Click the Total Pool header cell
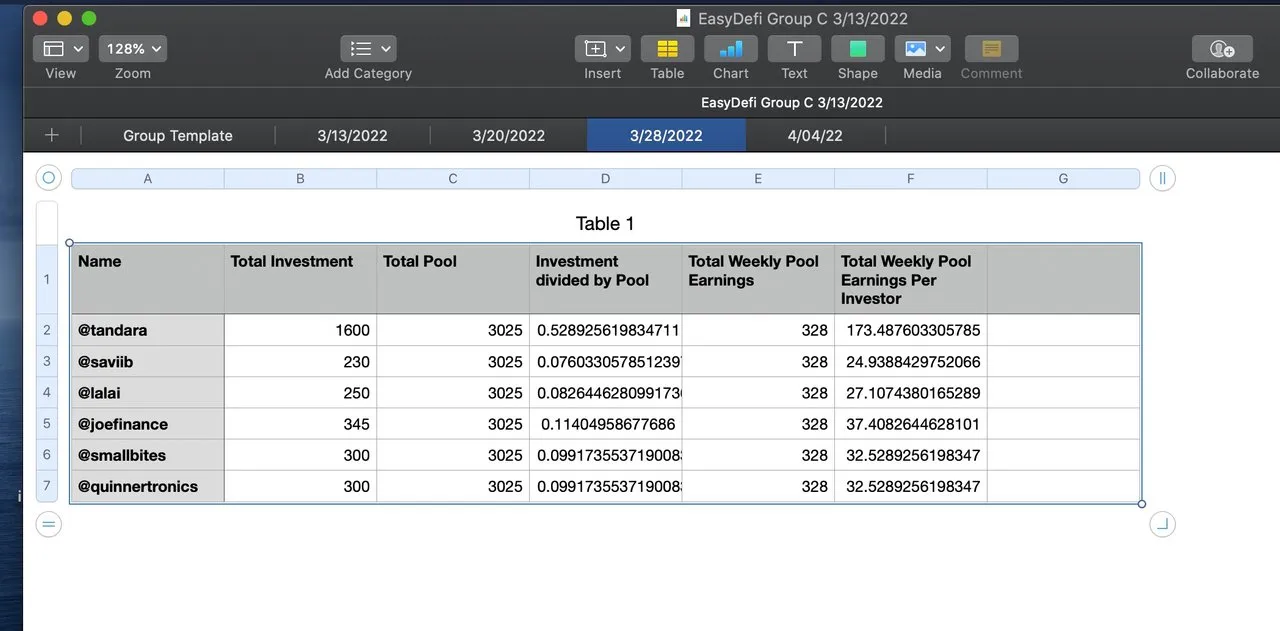The height and width of the screenshot is (631, 1280). (x=453, y=279)
